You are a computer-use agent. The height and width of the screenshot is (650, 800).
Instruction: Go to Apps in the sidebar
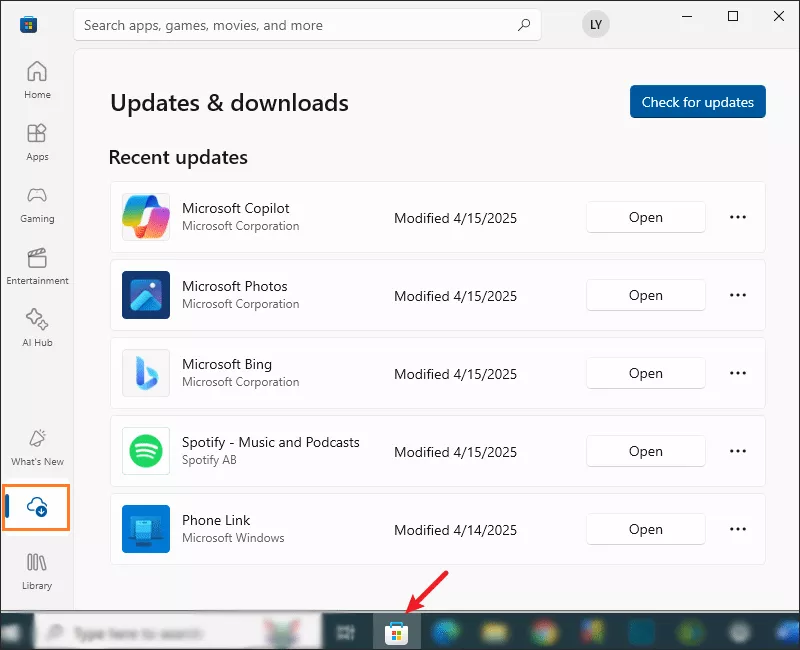pyautogui.click(x=37, y=142)
